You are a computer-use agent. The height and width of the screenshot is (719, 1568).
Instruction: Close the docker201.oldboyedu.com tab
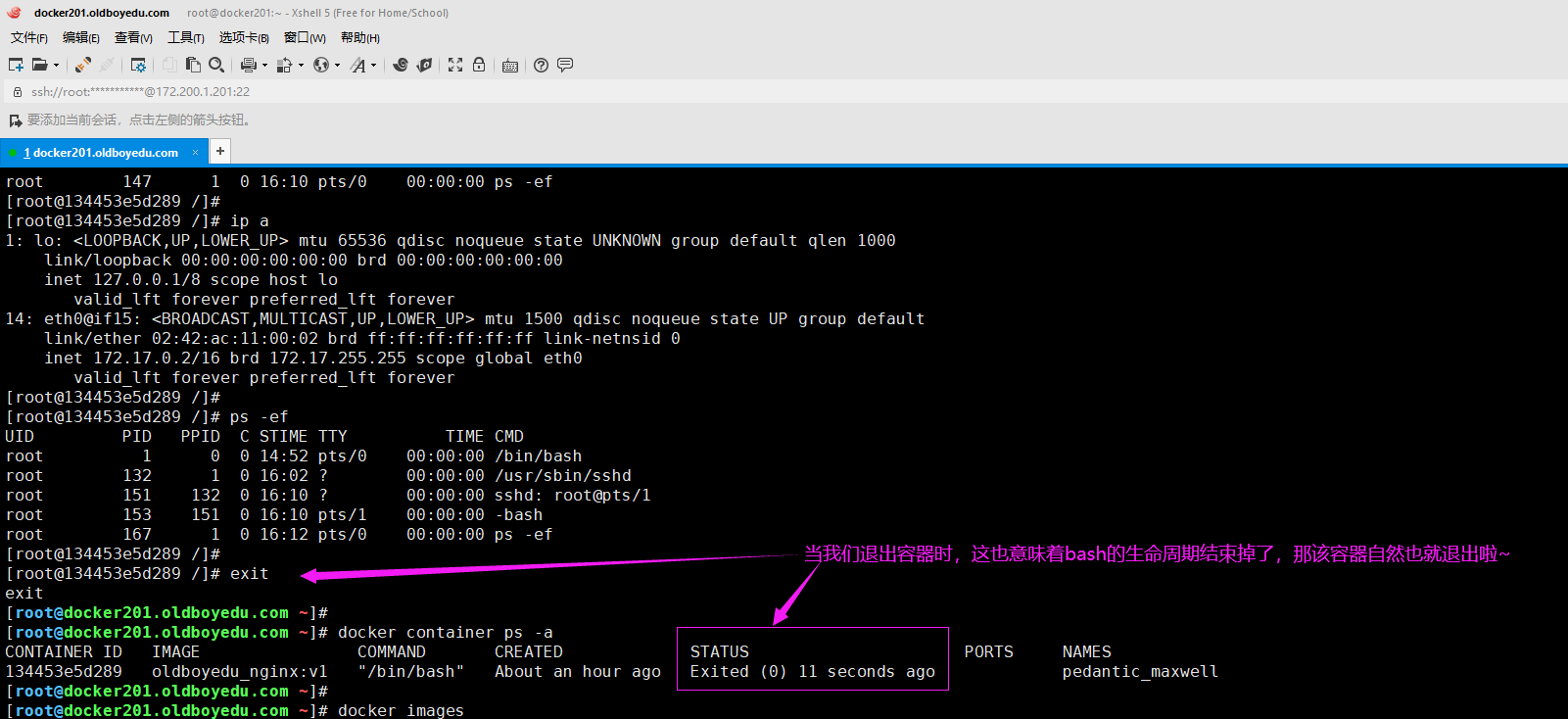pos(195,152)
